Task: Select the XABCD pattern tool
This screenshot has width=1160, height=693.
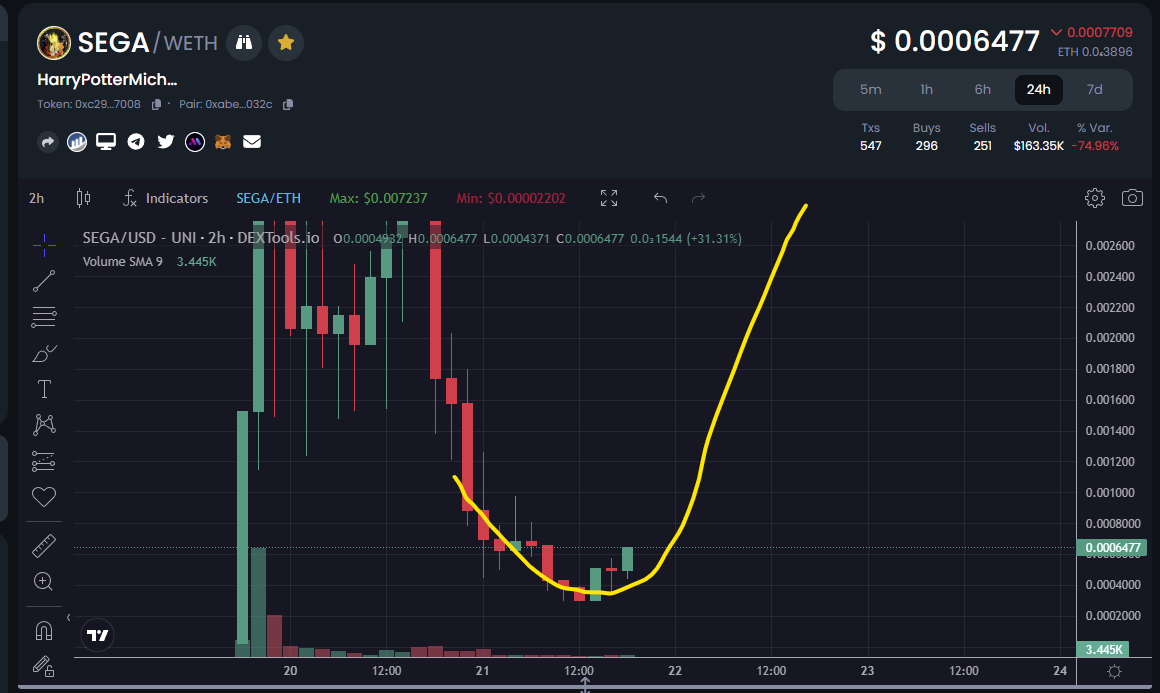Action: click(44, 425)
